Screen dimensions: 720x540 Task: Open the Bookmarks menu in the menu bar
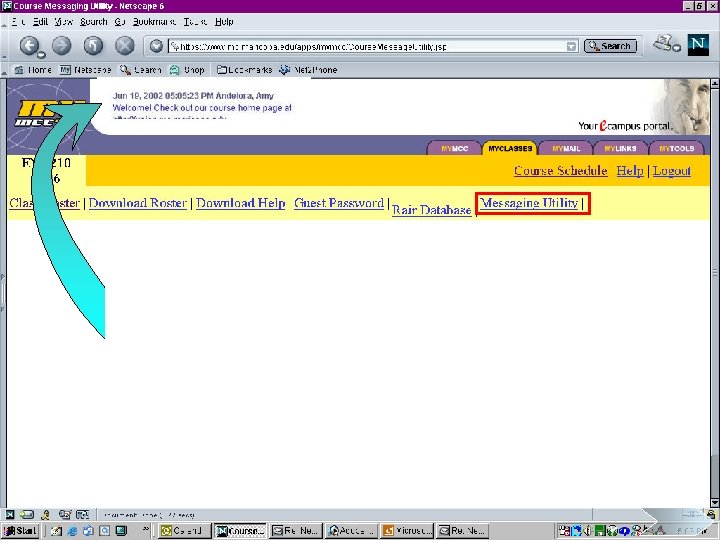coord(154,22)
